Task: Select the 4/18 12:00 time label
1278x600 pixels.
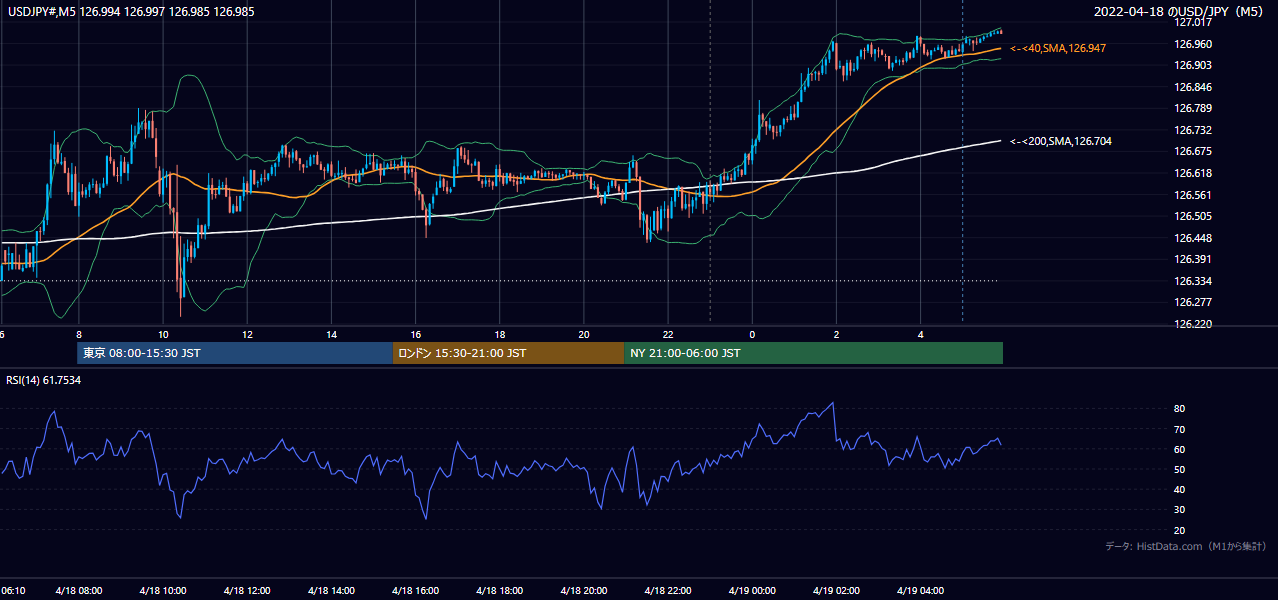Action: click(247, 591)
